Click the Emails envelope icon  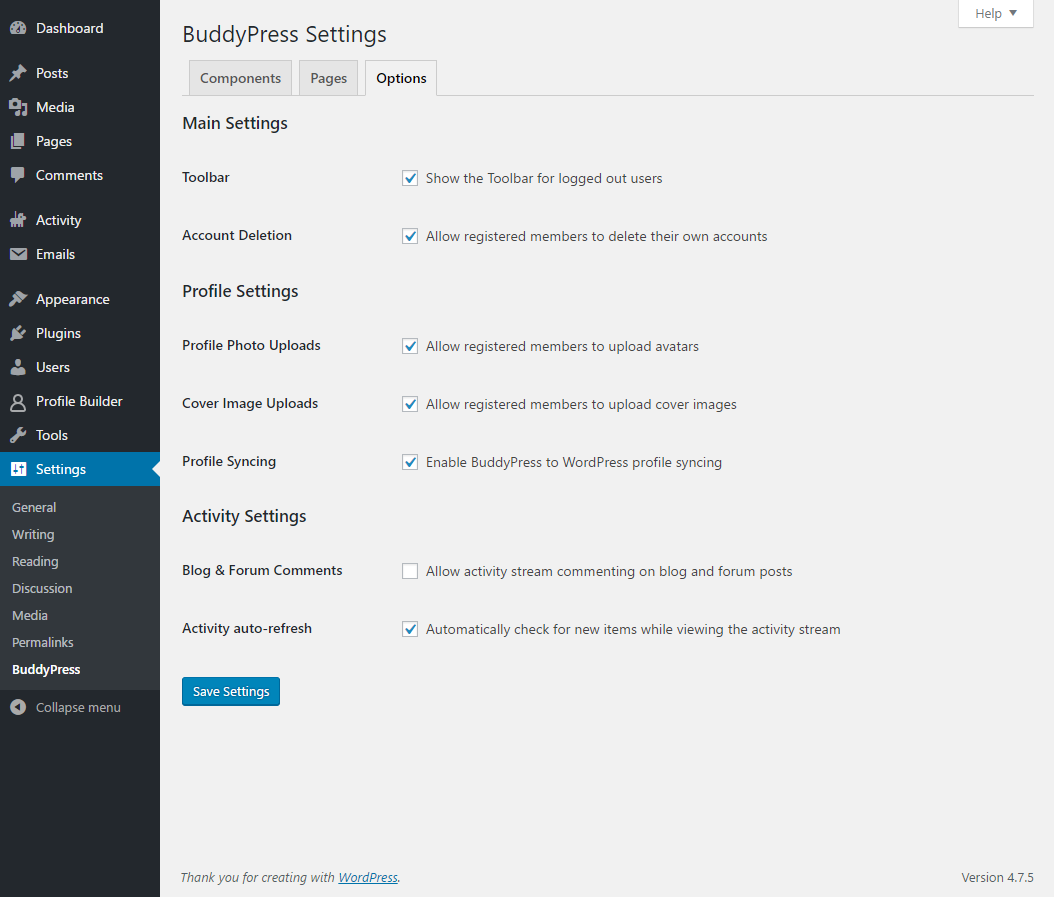[x=18, y=254]
